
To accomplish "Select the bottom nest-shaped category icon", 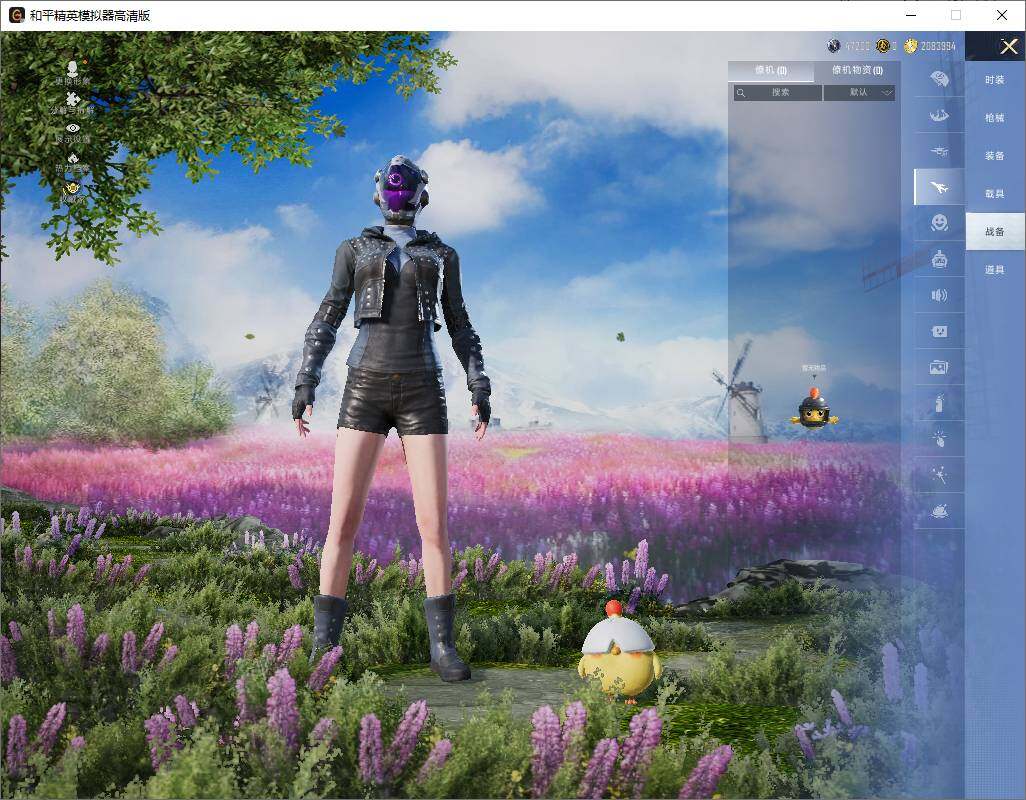I will [x=940, y=510].
